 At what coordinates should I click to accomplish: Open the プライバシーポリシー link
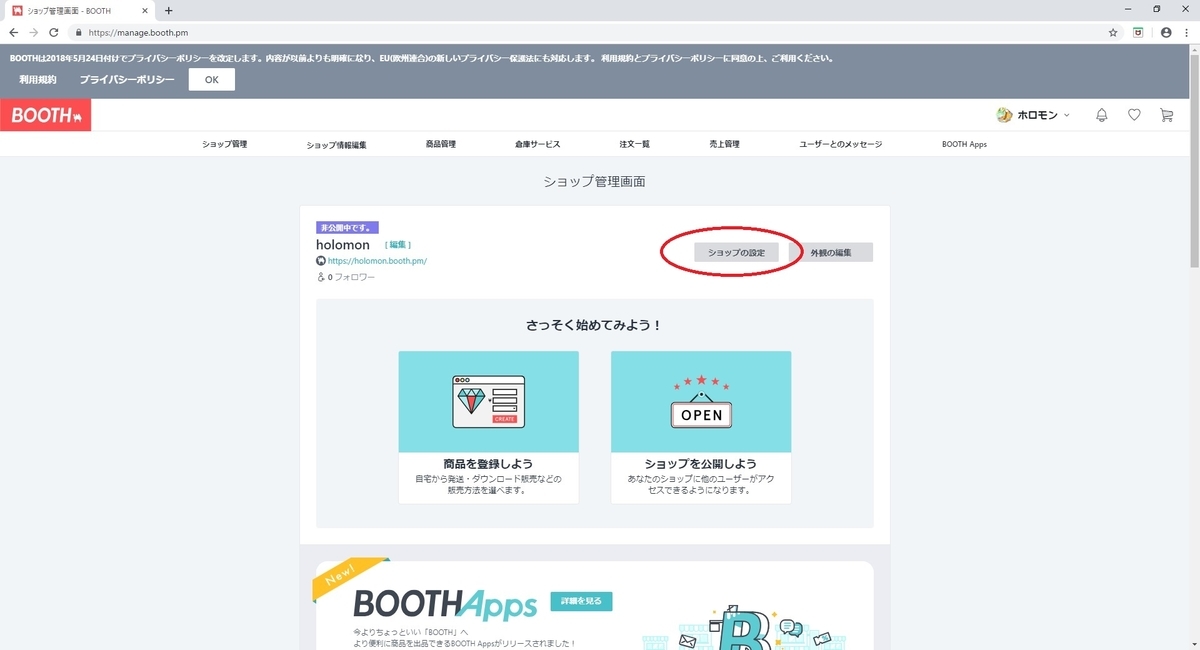(127, 79)
